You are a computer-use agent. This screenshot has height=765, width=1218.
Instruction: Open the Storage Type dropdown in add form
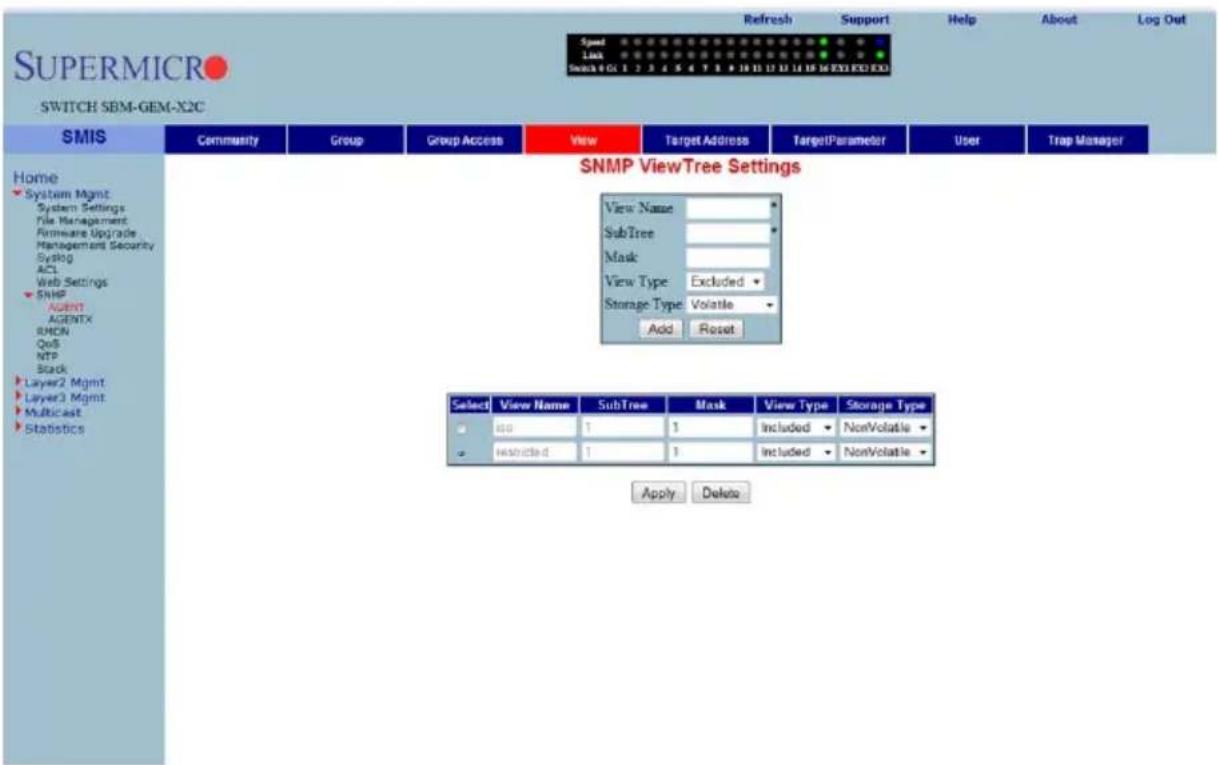point(732,303)
